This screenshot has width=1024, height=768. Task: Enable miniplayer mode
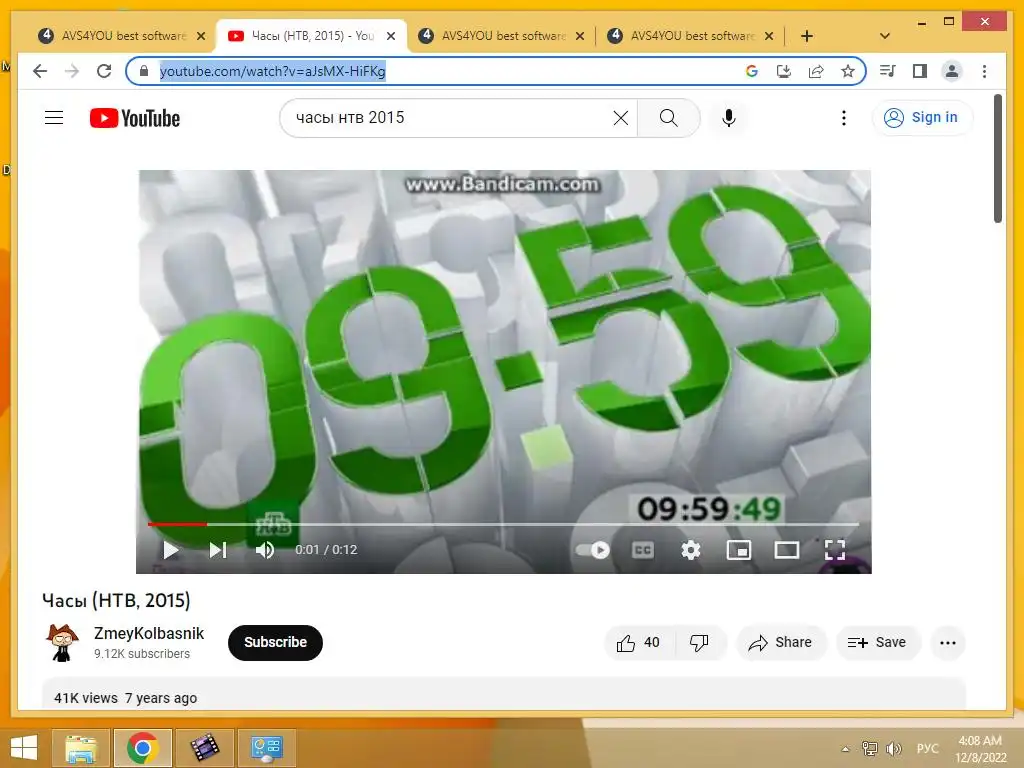click(739, 550)
